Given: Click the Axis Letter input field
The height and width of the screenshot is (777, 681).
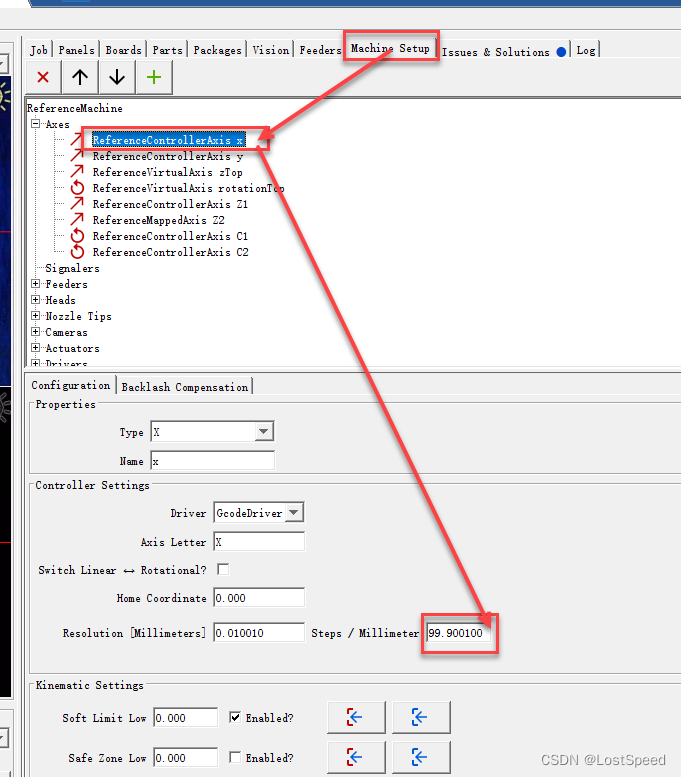Looking at the screenshot, I should pyautogui.click(x=259, y=542).
